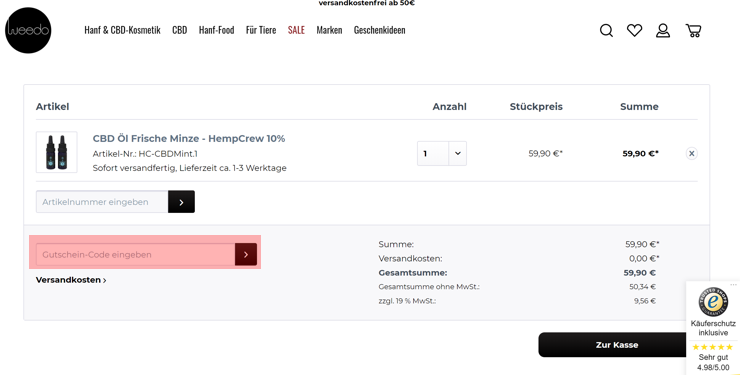Click the Gesamtsumme ohne MwSt. value 50,34 €
740x375 pixels.
(642, 287)
